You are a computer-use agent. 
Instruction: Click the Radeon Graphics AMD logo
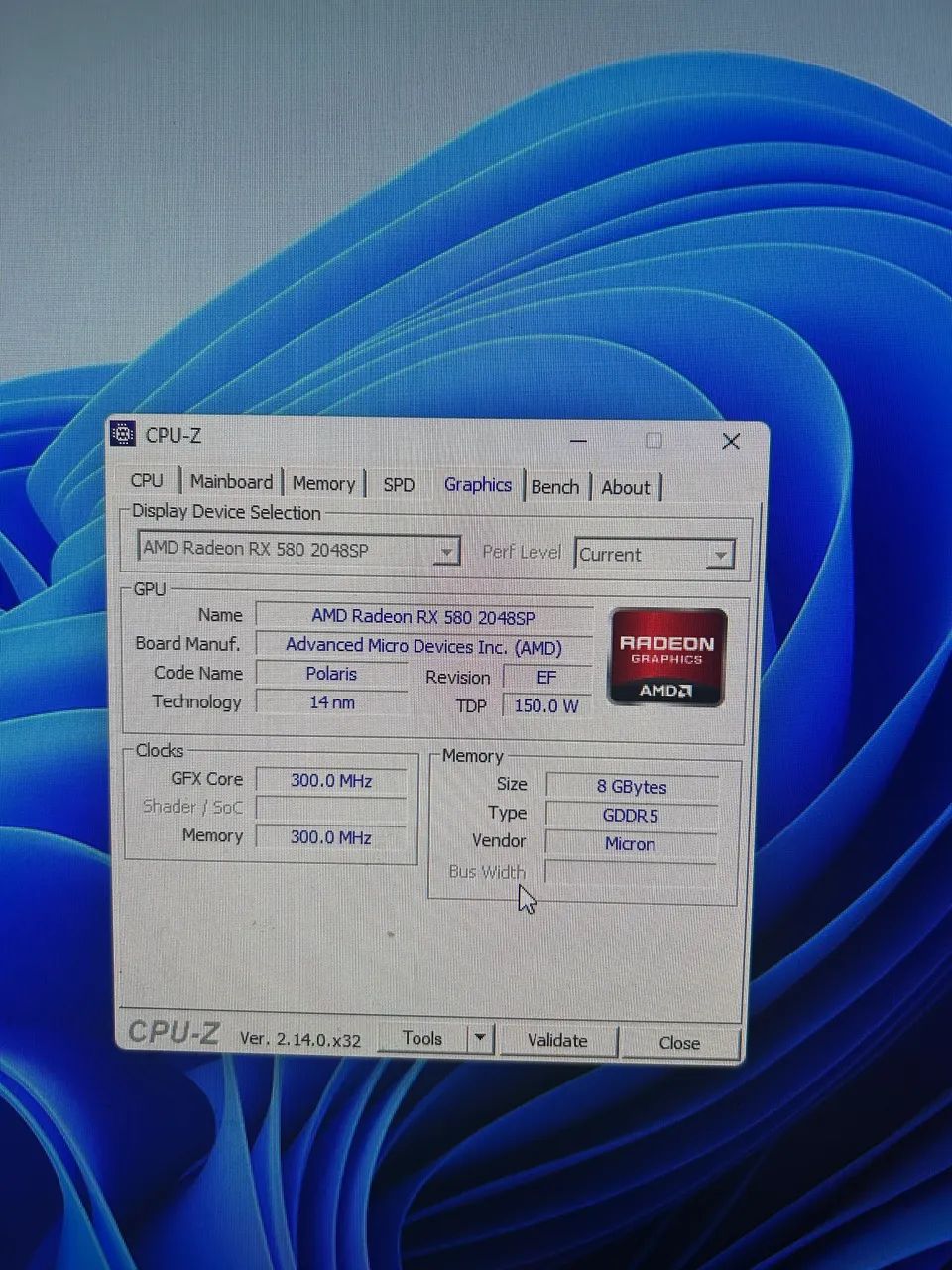click(x=665, y=655)
